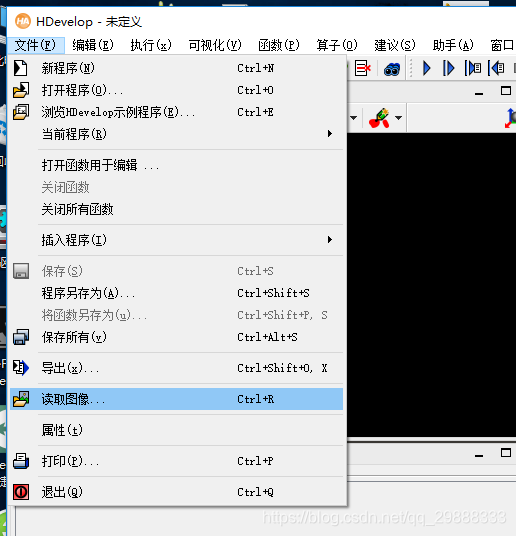This screenshot has width=516, height=536.
Task: Click Ctrl+R shortcut text
Action: [255, 399]
